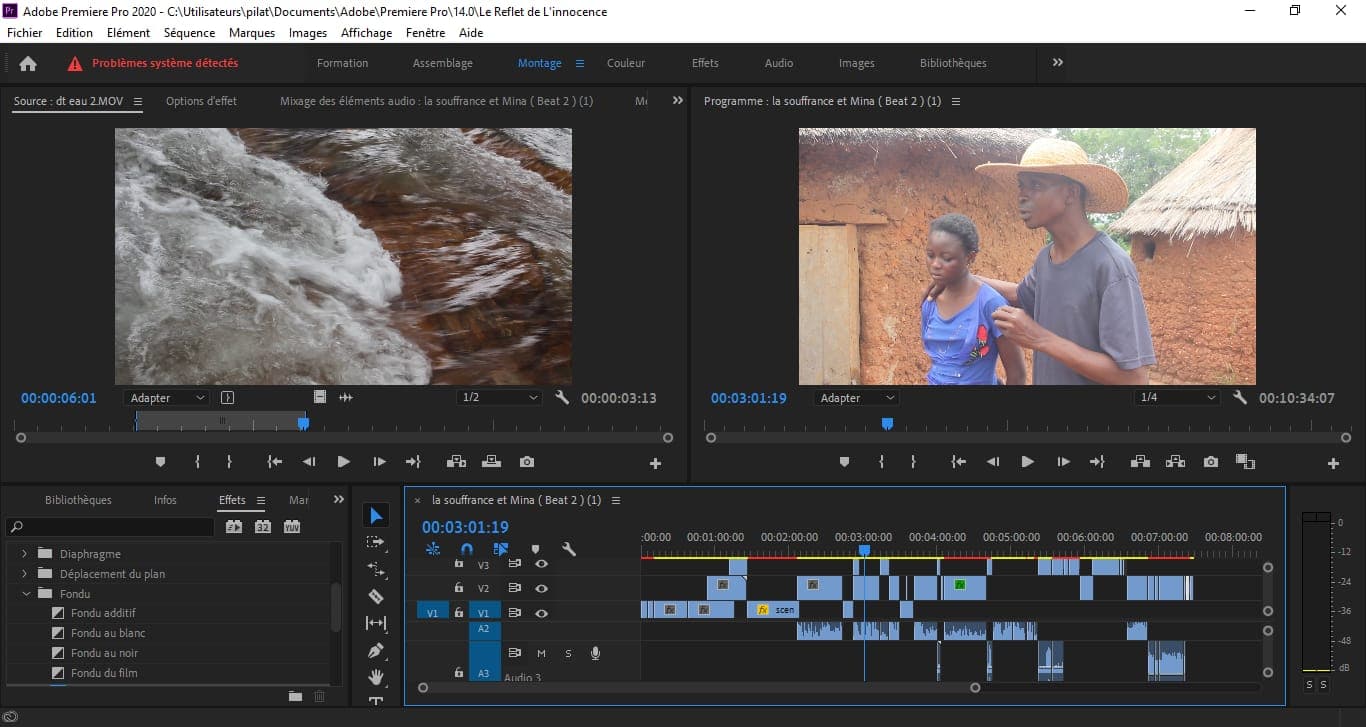The image size is (1366, 727).
Task: Choose the Track Select Forward tool
Action: (x=376, y=542)
